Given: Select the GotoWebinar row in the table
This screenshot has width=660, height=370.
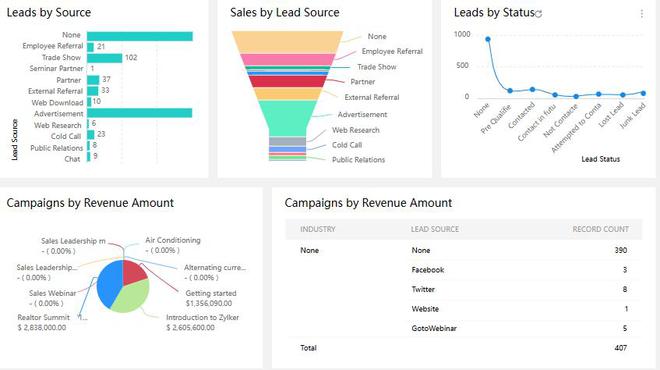Looking at the screenshot, I should [x=464, y=328].
